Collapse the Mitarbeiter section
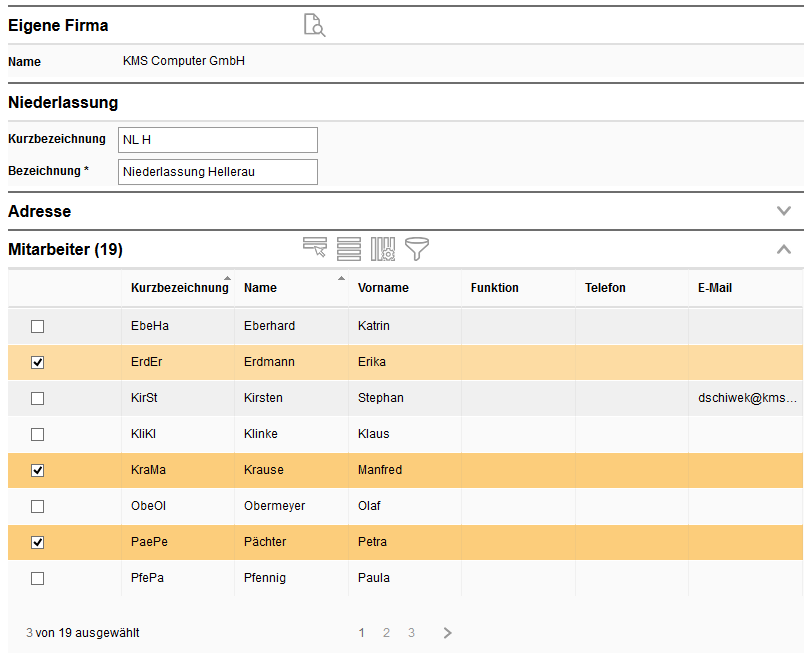 [784, 249]
